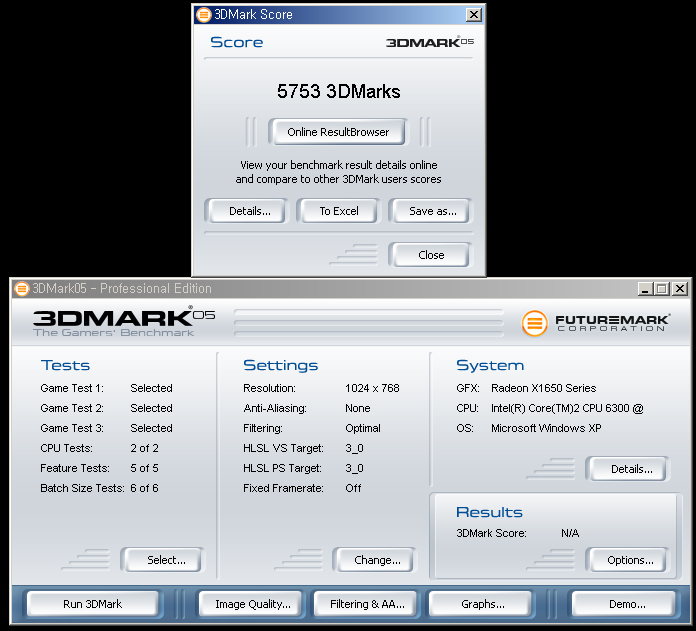Click the Save as... button
696x631 pixels.
(x=431, y=211)
